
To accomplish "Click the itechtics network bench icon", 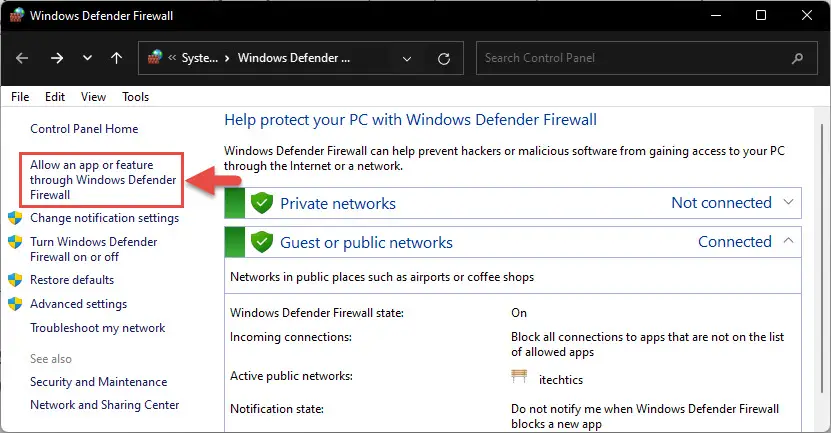I will [x=519, y=377].
